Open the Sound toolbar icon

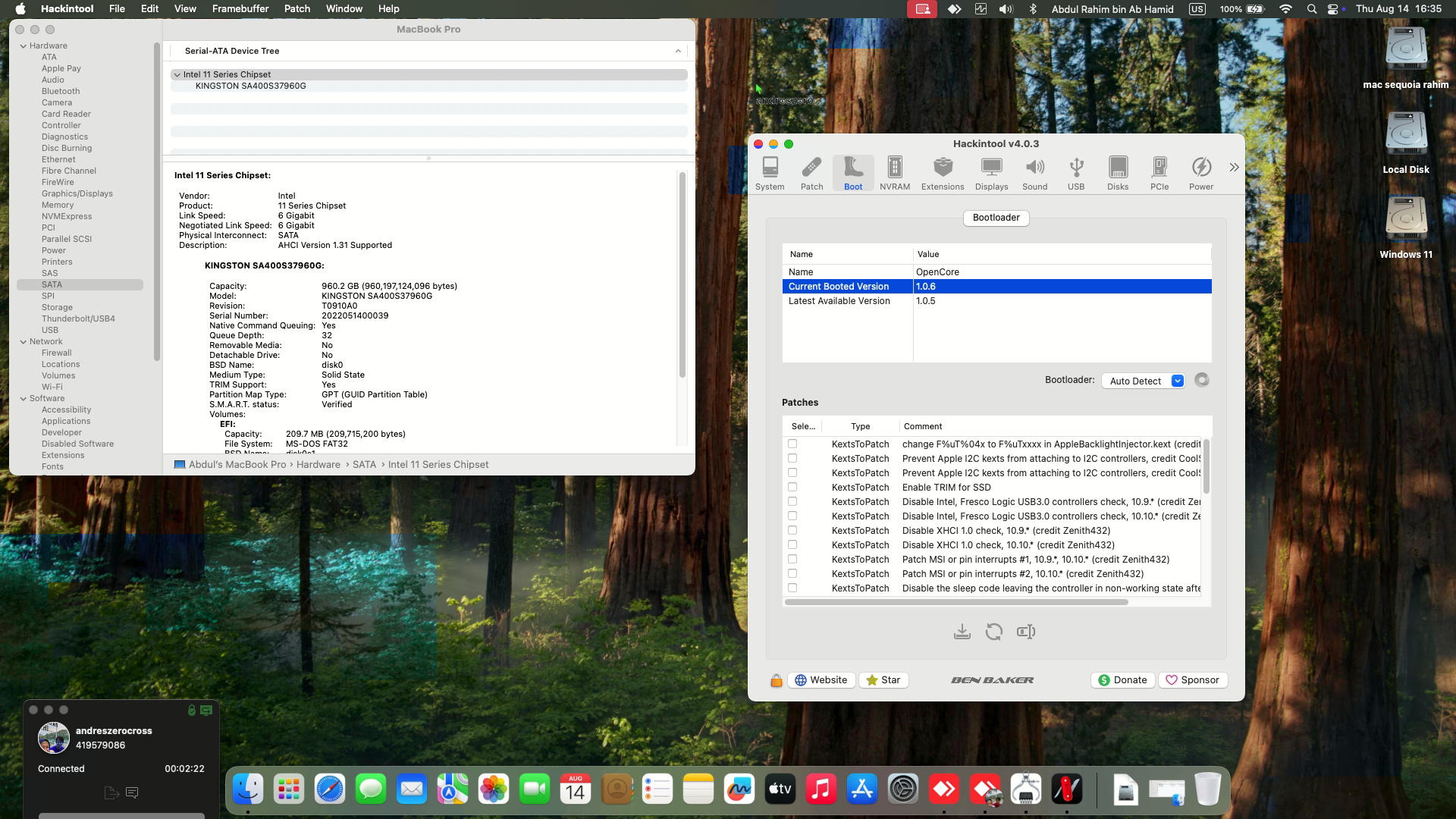tap(1034, 173)
